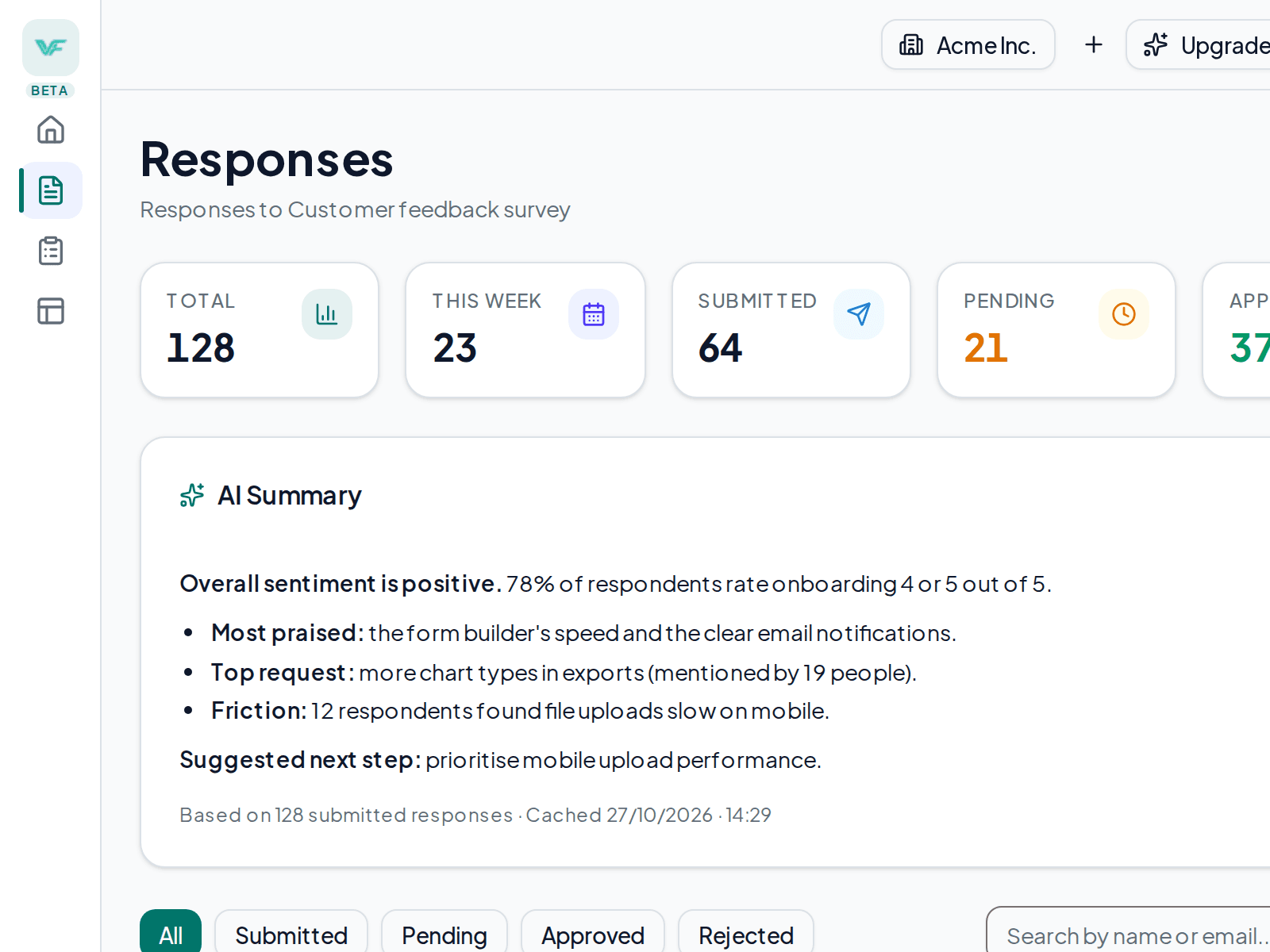Screen dimensions: 1270x952
Task: Click the 'Based on 128 submitted responses' footnote
Action: 475,815
